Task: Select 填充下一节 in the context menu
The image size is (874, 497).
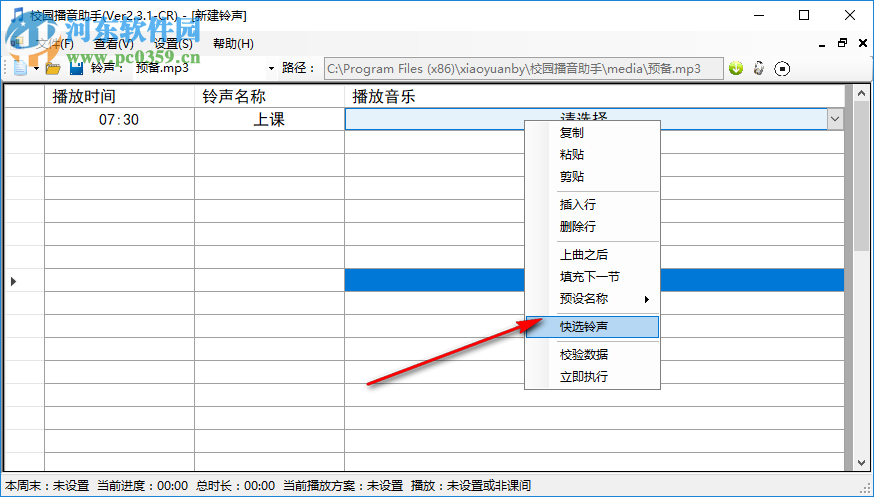Action: pyautogui.click(x=593, y=276)
